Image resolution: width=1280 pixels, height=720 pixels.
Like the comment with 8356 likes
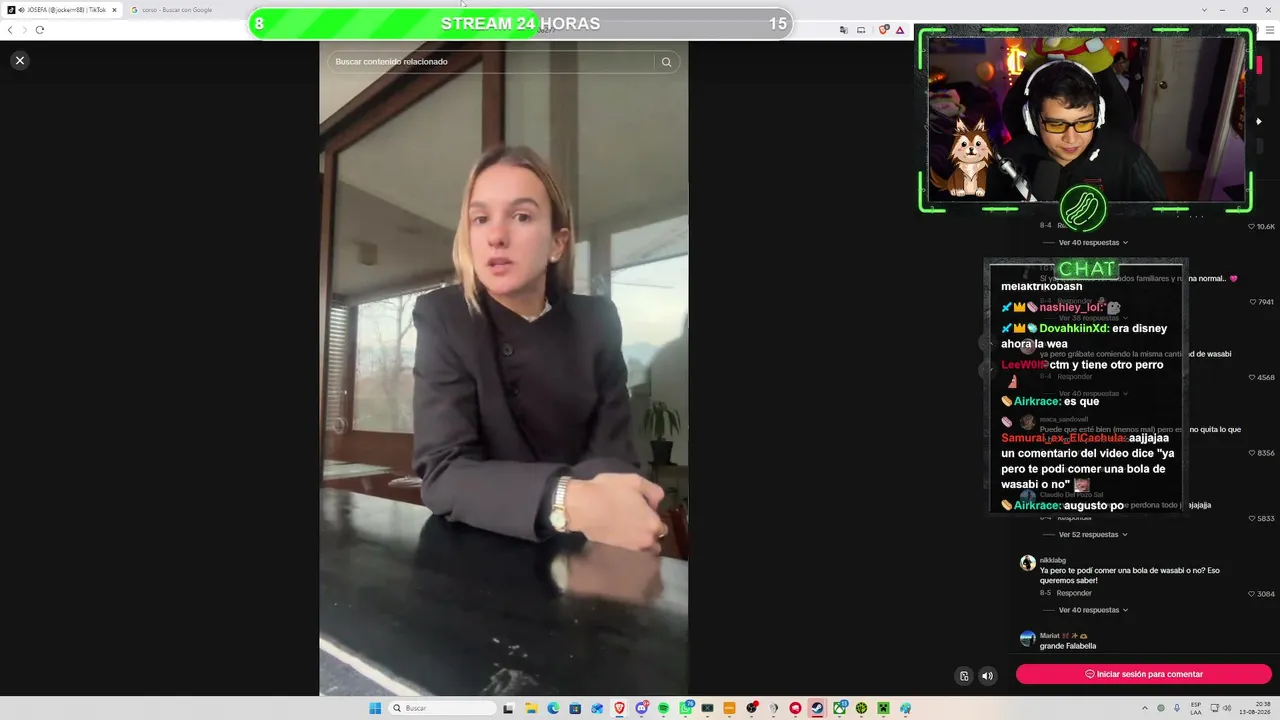click(x=1252, y=453)
